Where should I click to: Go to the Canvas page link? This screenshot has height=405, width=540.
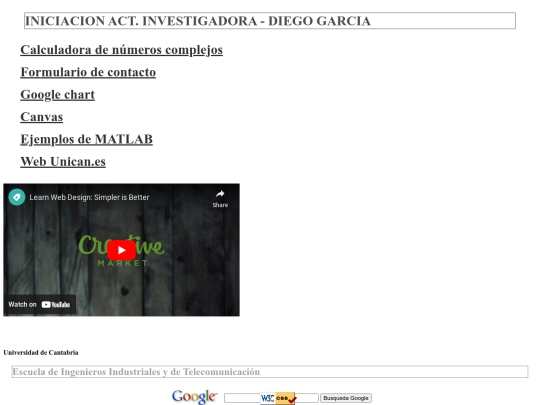coord(42,117)
